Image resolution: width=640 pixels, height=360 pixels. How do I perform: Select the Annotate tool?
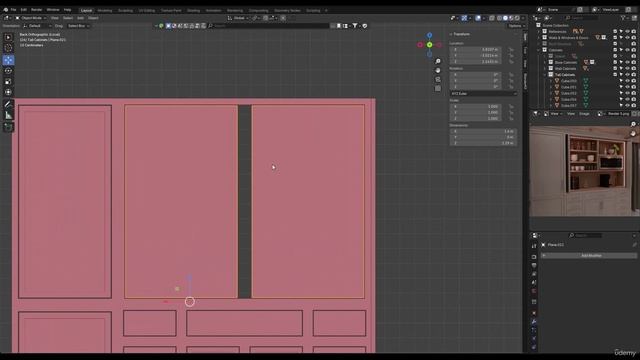(x=8, y=104)
